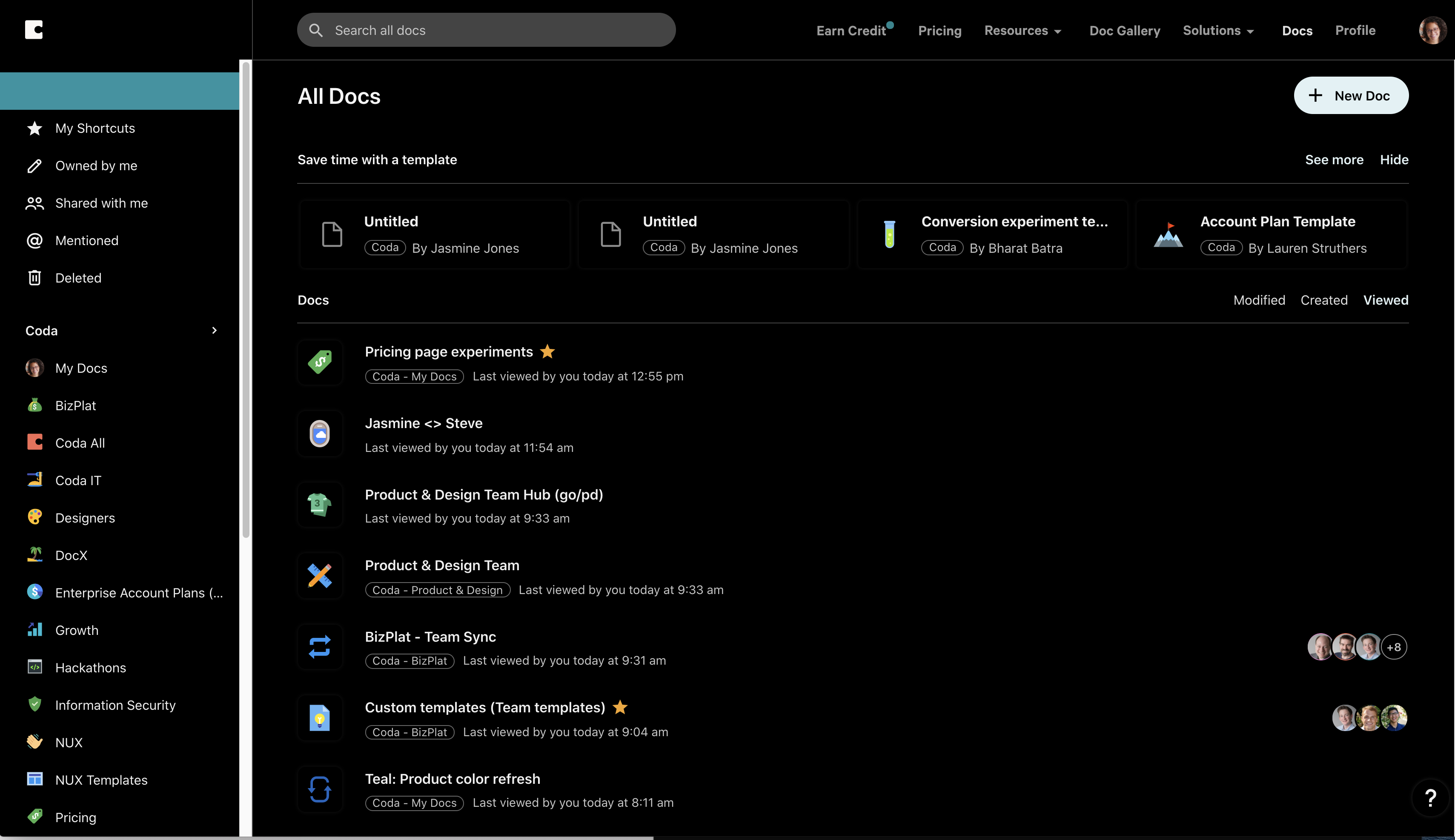Viewport: 1455px width, 840px height.
Task: Select the Mentioned @ icon
Action: tap(34, 240)
